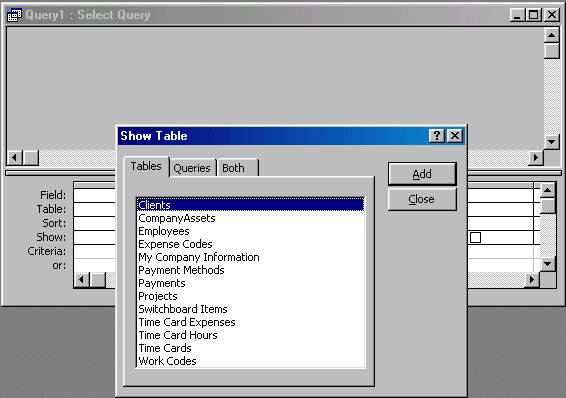The height and width of the screenshot is (398, 566).
Task: Click query grid horizontal scrollbar thumb
Action: (x=97, y=280)
